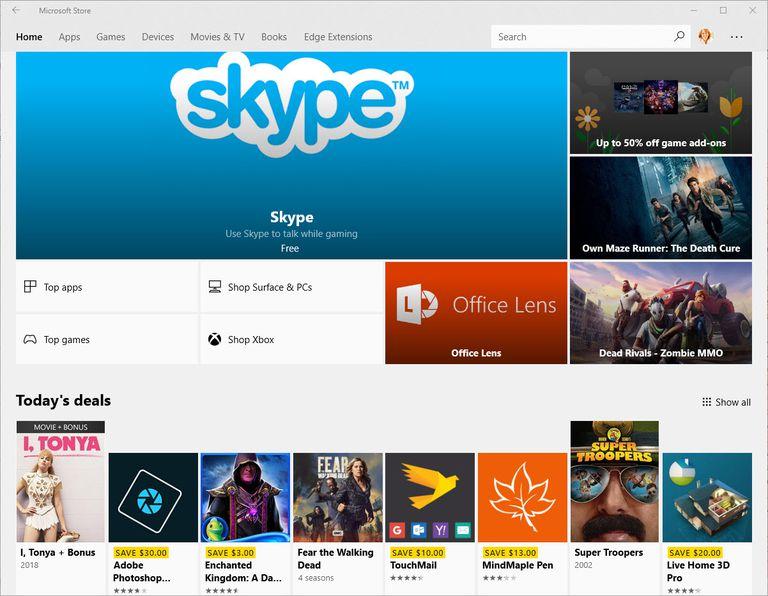The image size is (768, 596).
Task: Open the user account avatar
Action: tap(705, 36)
